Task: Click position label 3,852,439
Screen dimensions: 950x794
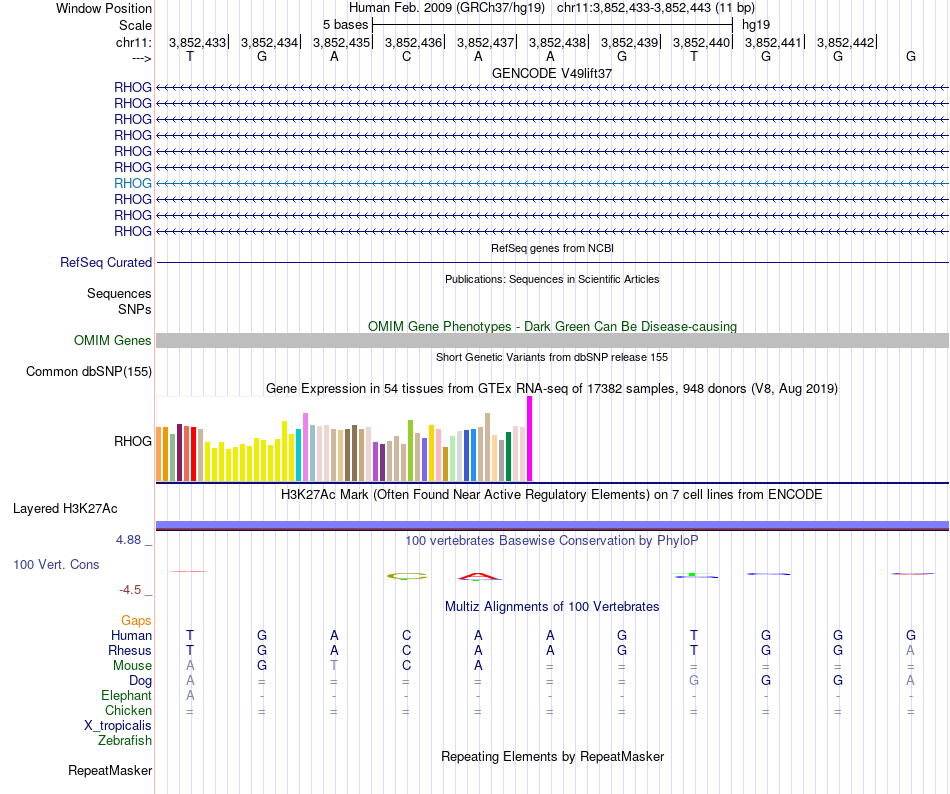Action: point(629,42)
